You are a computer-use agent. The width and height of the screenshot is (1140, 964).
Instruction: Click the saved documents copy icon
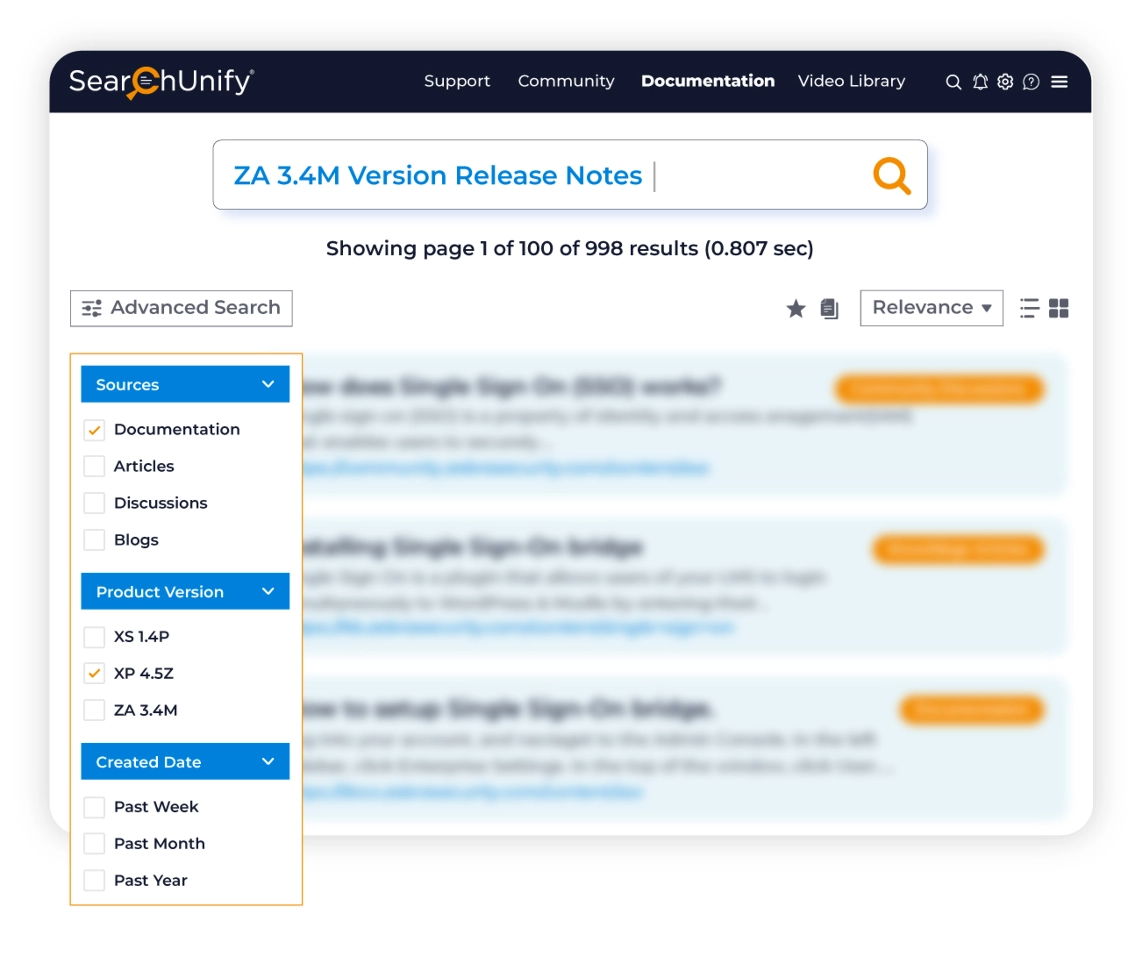click(830, 309)
